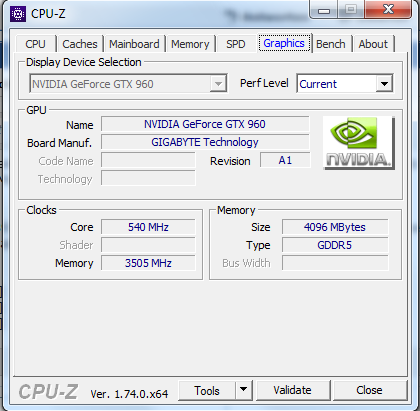
Task: Open the SPD tab
Action: coord(236,44)
